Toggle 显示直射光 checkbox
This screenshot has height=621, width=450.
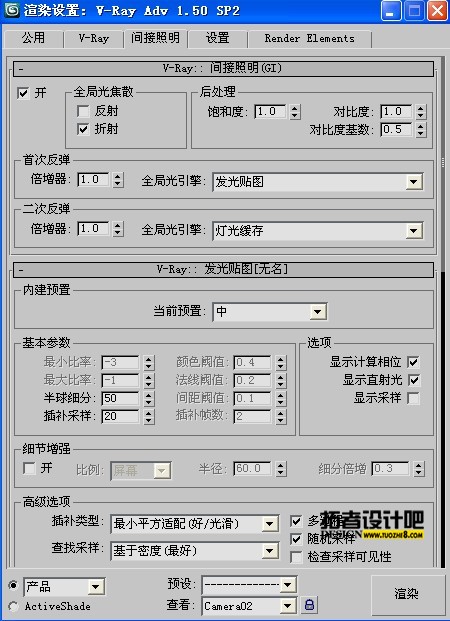point(413,380)
